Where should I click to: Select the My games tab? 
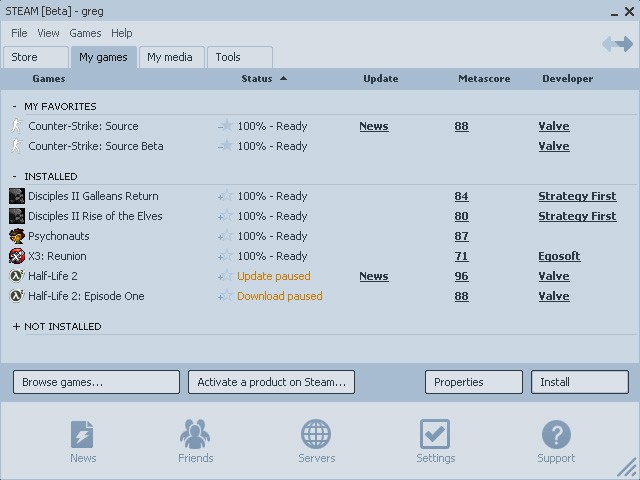(x=104, y=57)
